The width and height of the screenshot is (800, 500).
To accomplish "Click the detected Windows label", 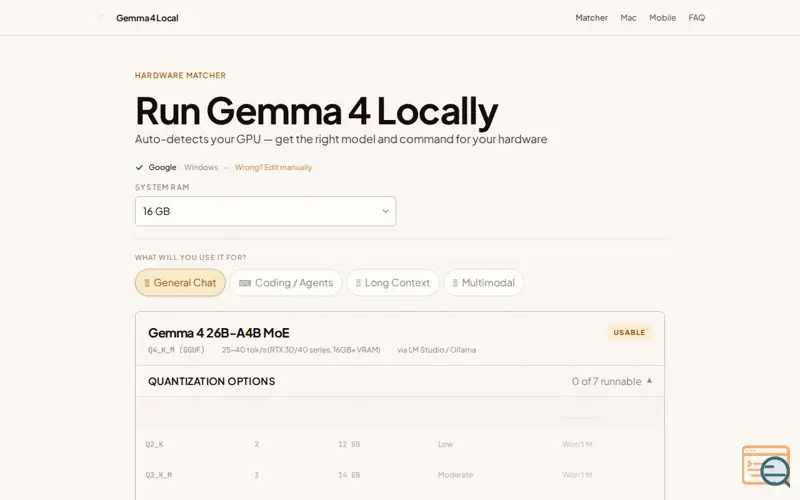I will pyautogui.click(x=201, y=167).
